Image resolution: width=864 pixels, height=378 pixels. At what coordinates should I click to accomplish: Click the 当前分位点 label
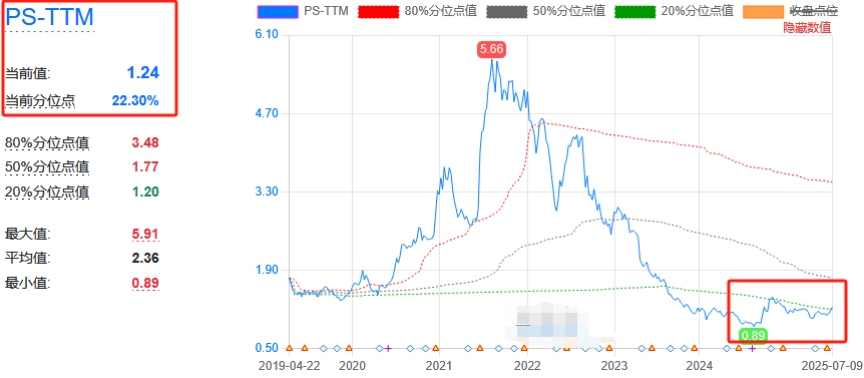point(40,101)
